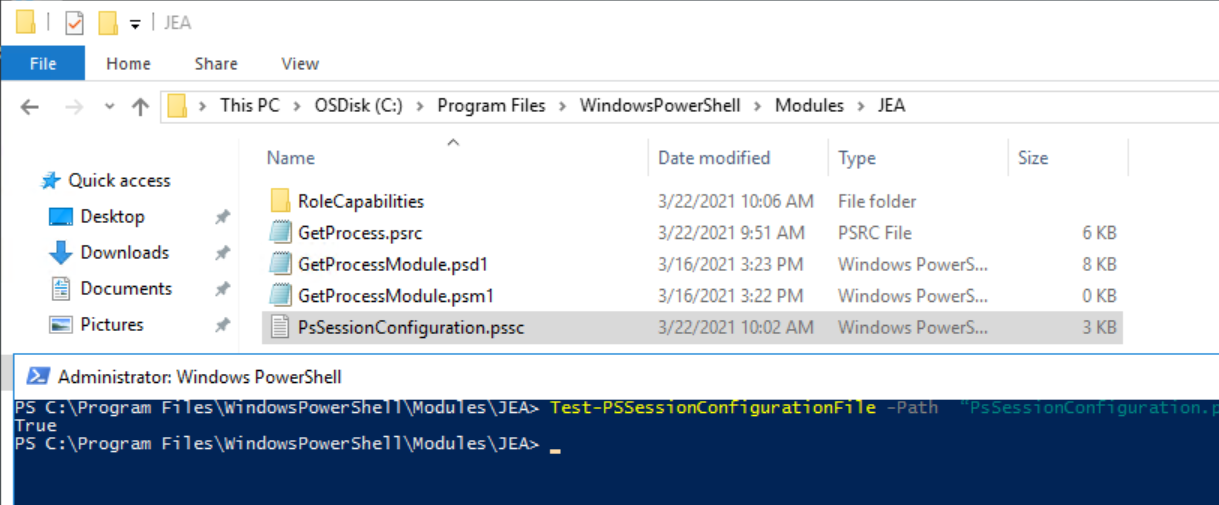The height and width of the screenshot is (505, 1219).
Task: Open Downloads in Quick access
Action: tap(125, 253)
